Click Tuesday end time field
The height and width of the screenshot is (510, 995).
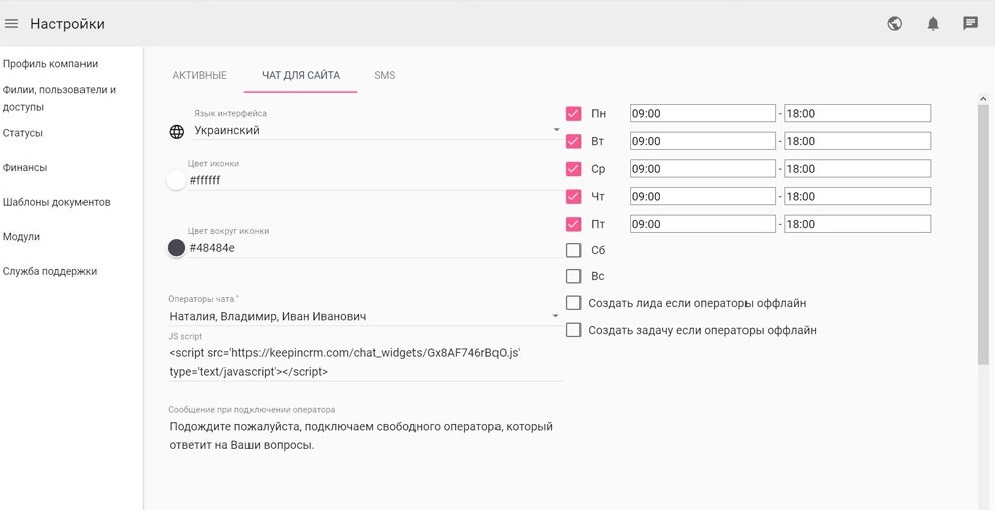857,141
